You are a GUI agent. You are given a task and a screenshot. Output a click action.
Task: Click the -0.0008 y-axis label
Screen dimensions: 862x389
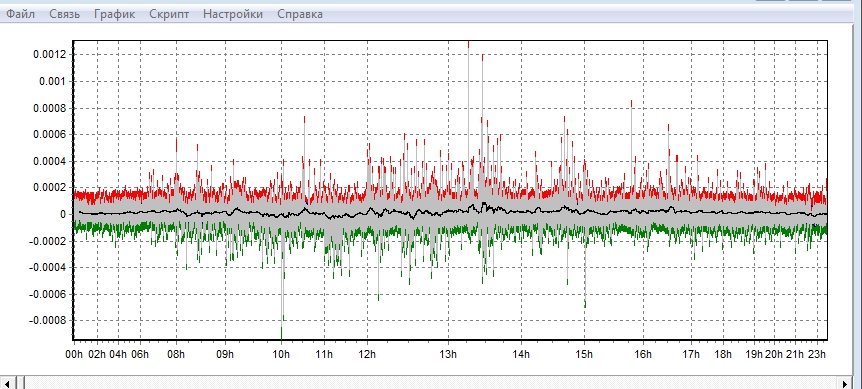48,320
